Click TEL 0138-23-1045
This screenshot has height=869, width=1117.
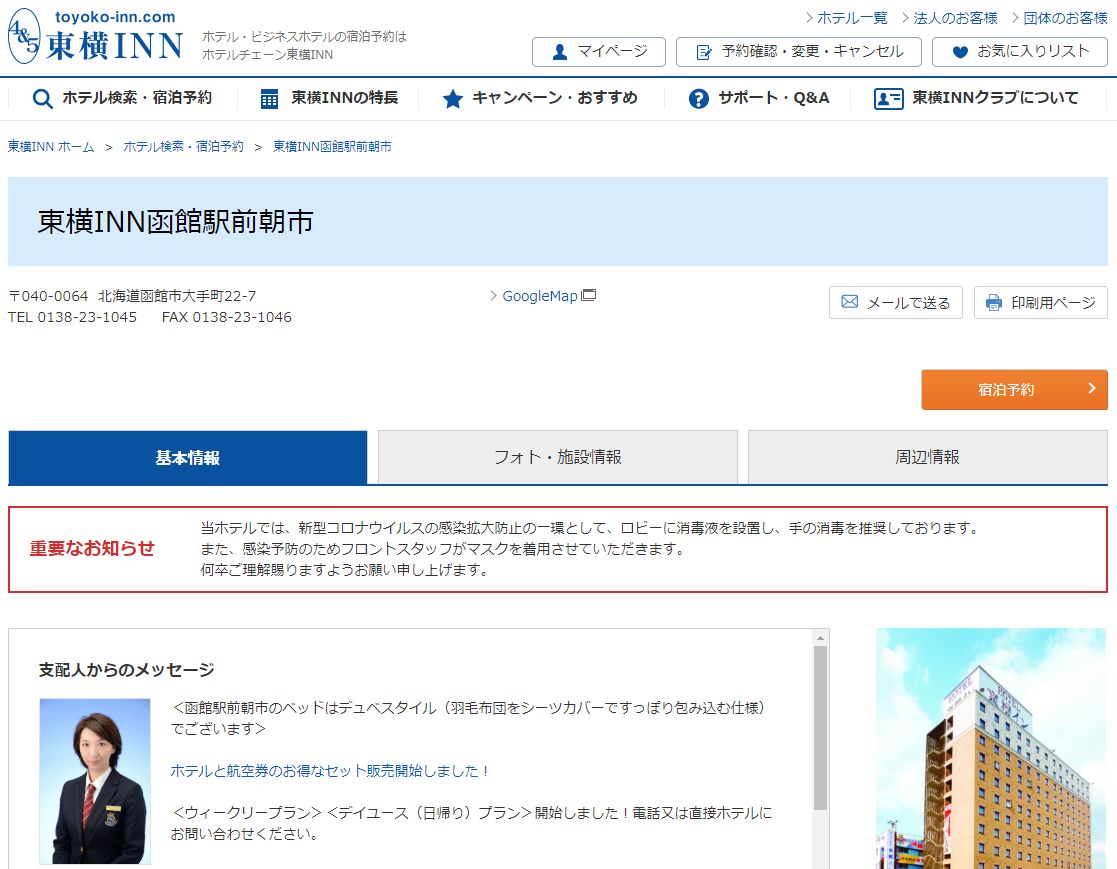[72, 318]
